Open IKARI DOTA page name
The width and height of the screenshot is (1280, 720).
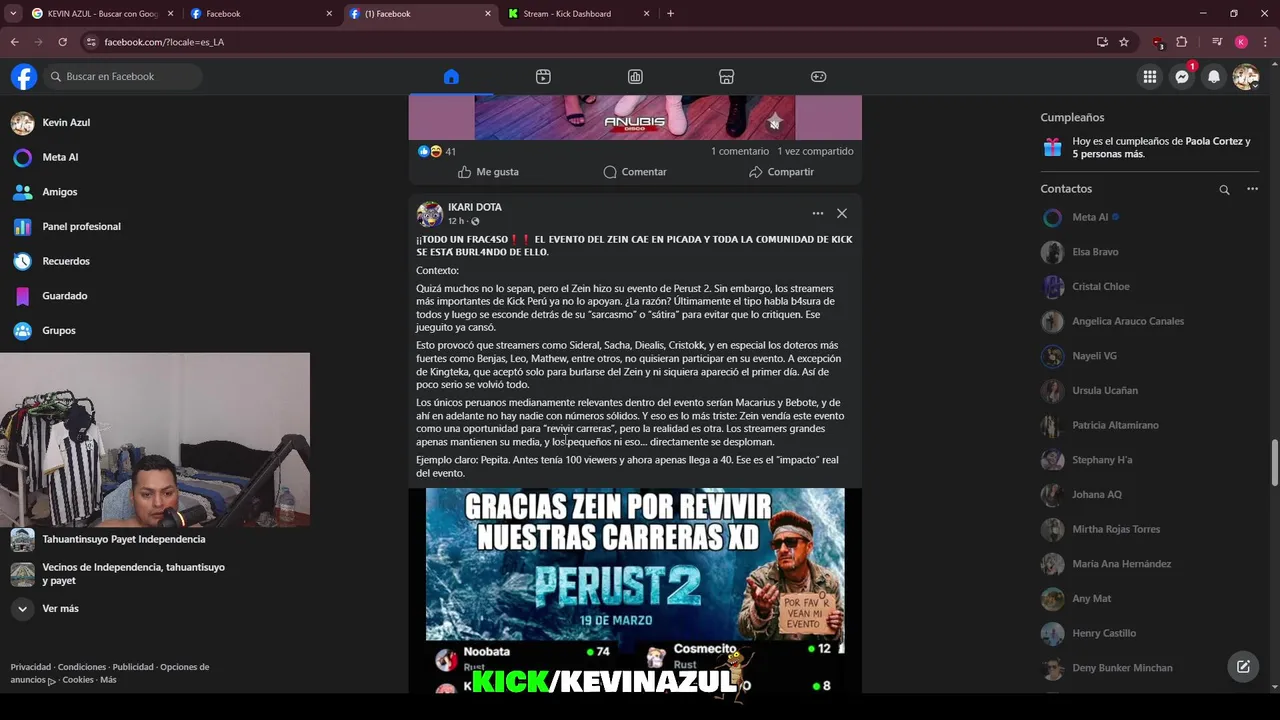(475, 207)
